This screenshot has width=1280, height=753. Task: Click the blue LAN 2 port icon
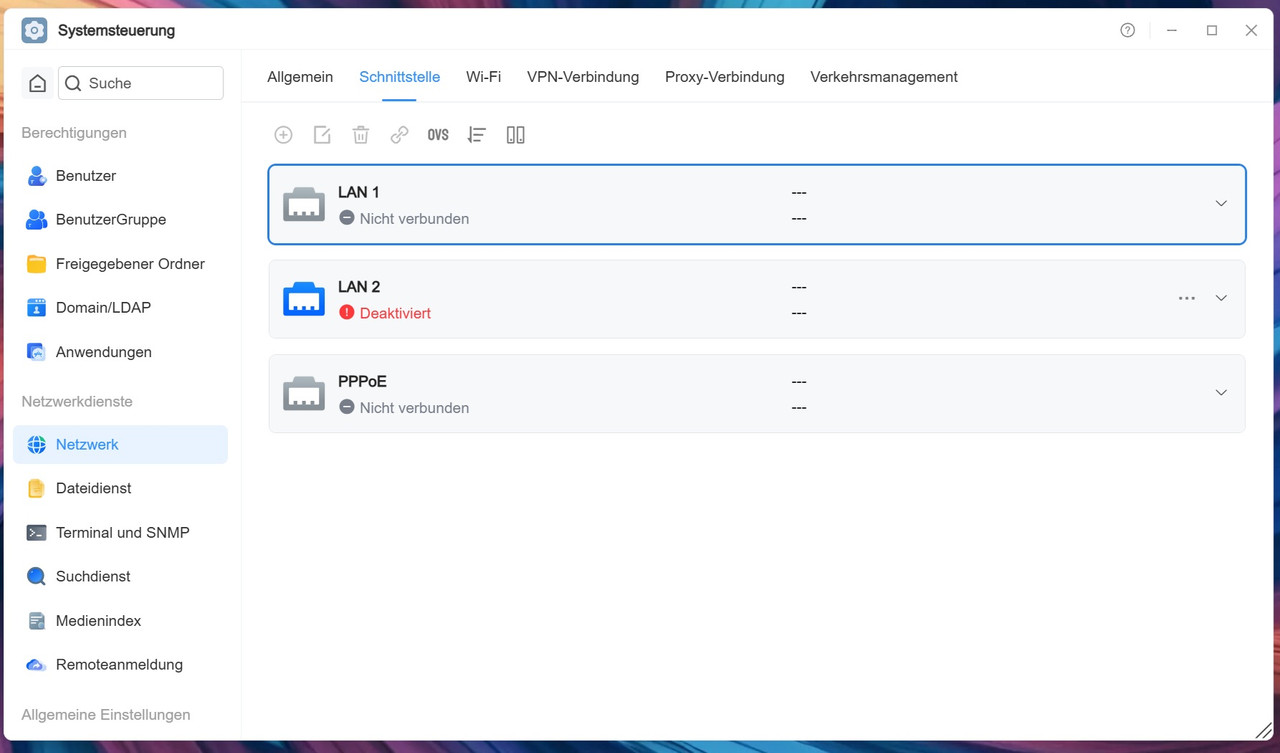(304, 299)
